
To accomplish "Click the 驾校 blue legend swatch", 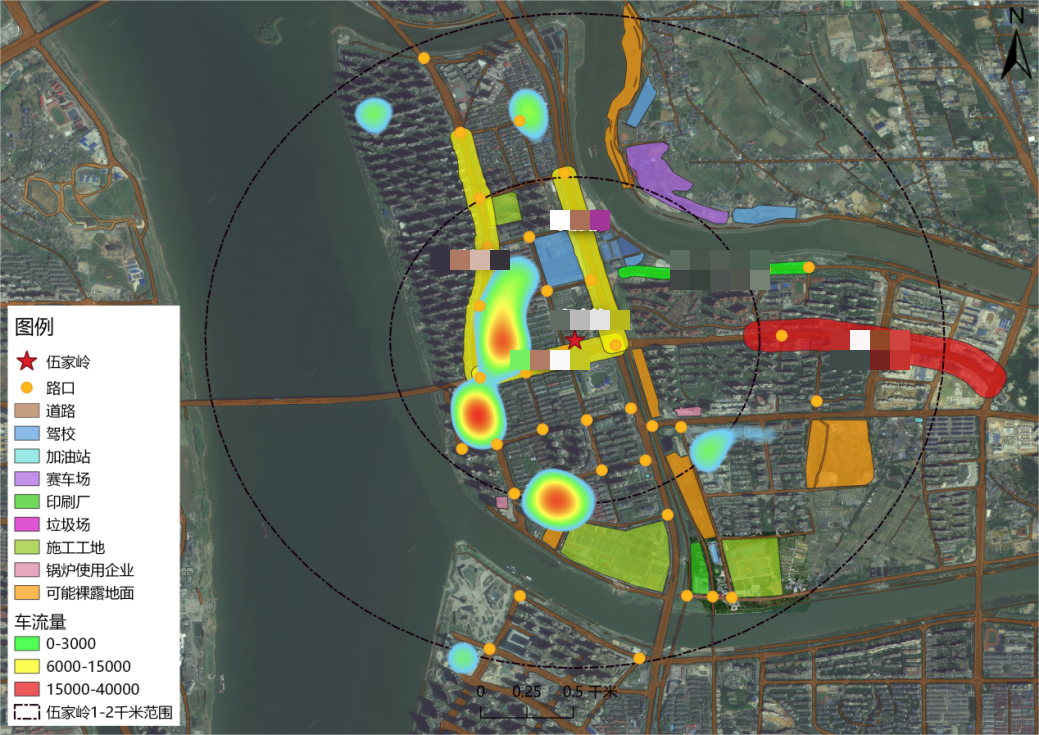I will [x=27, y=434].
